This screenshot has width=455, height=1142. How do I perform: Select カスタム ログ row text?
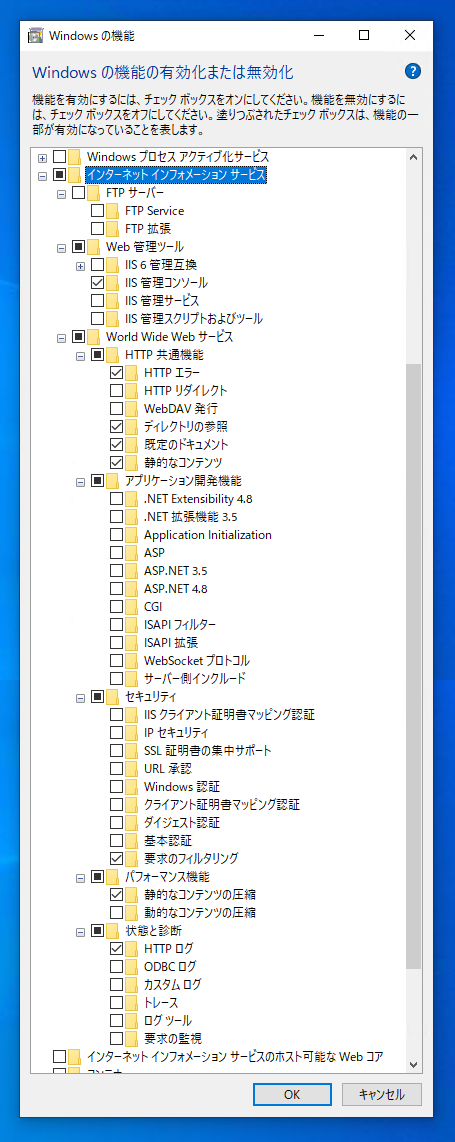(x=172, y=984)
